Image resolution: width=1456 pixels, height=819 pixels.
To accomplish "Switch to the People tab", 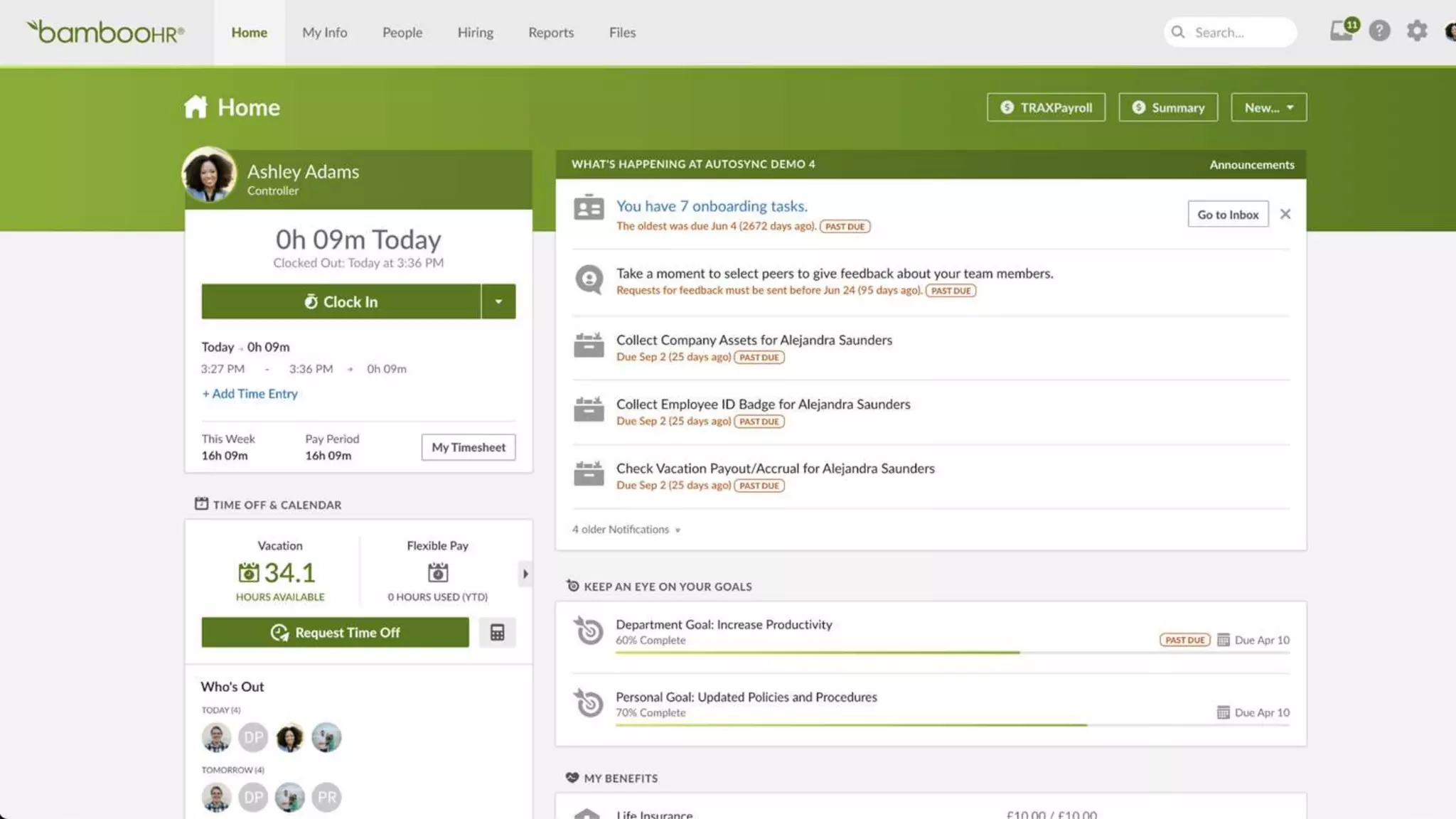I will (402, 33).
